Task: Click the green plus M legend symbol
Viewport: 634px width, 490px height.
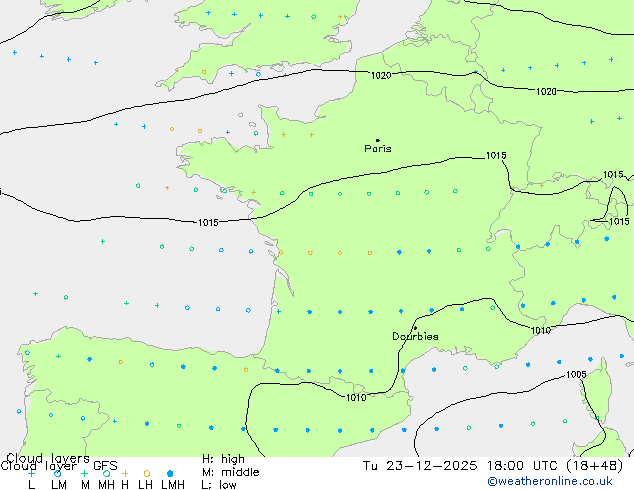Action: 84,473
